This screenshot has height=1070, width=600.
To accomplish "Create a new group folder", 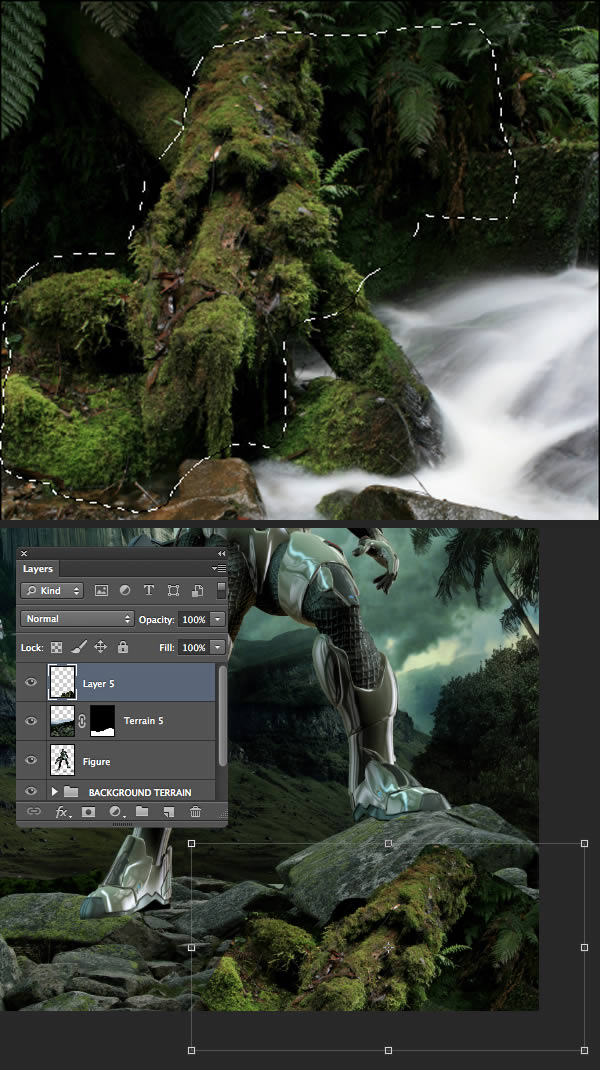I will coord(142,811).
